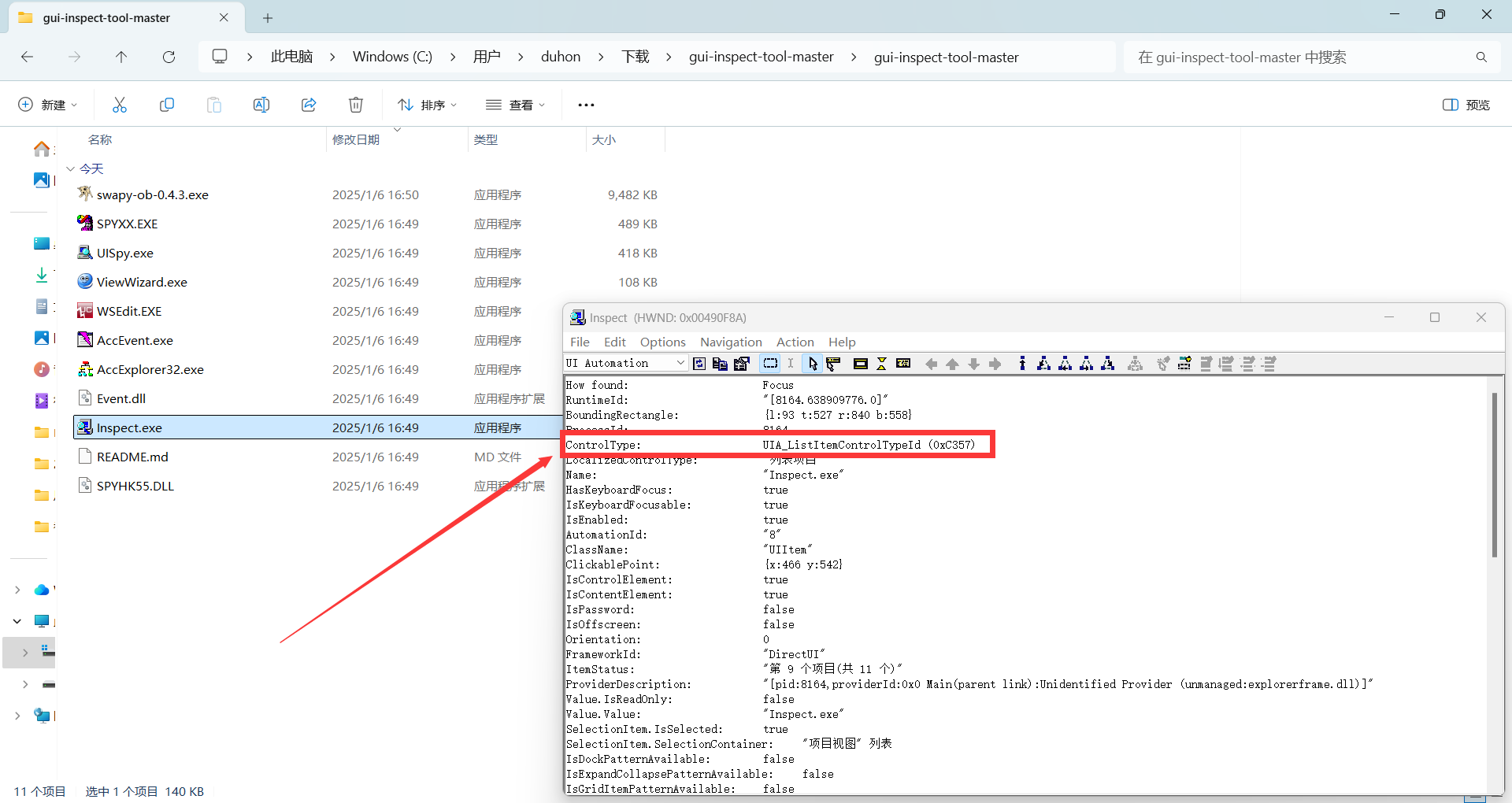Open the three-dot See more menu

(586, 105)
